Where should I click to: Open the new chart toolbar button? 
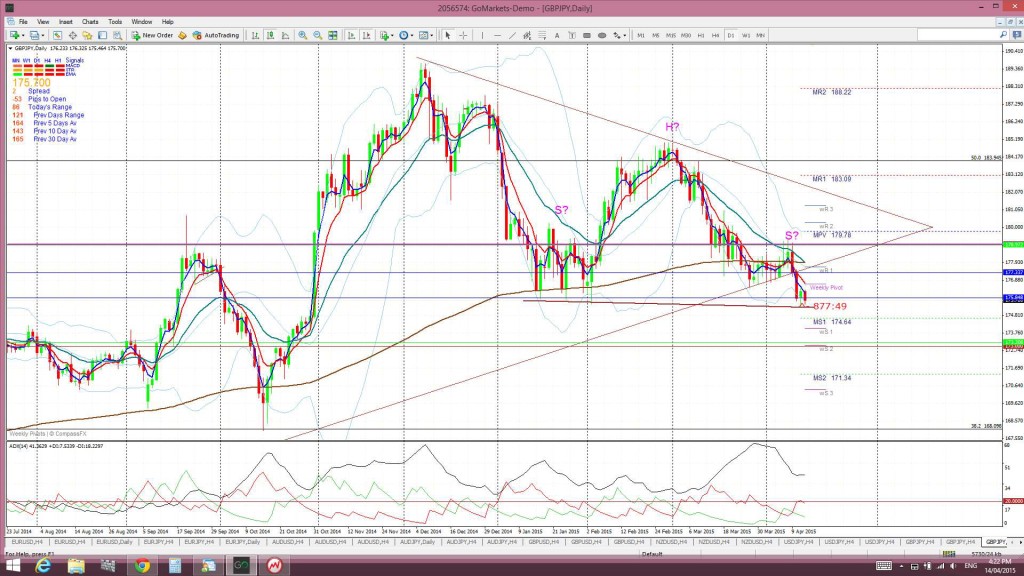point(15,35)
